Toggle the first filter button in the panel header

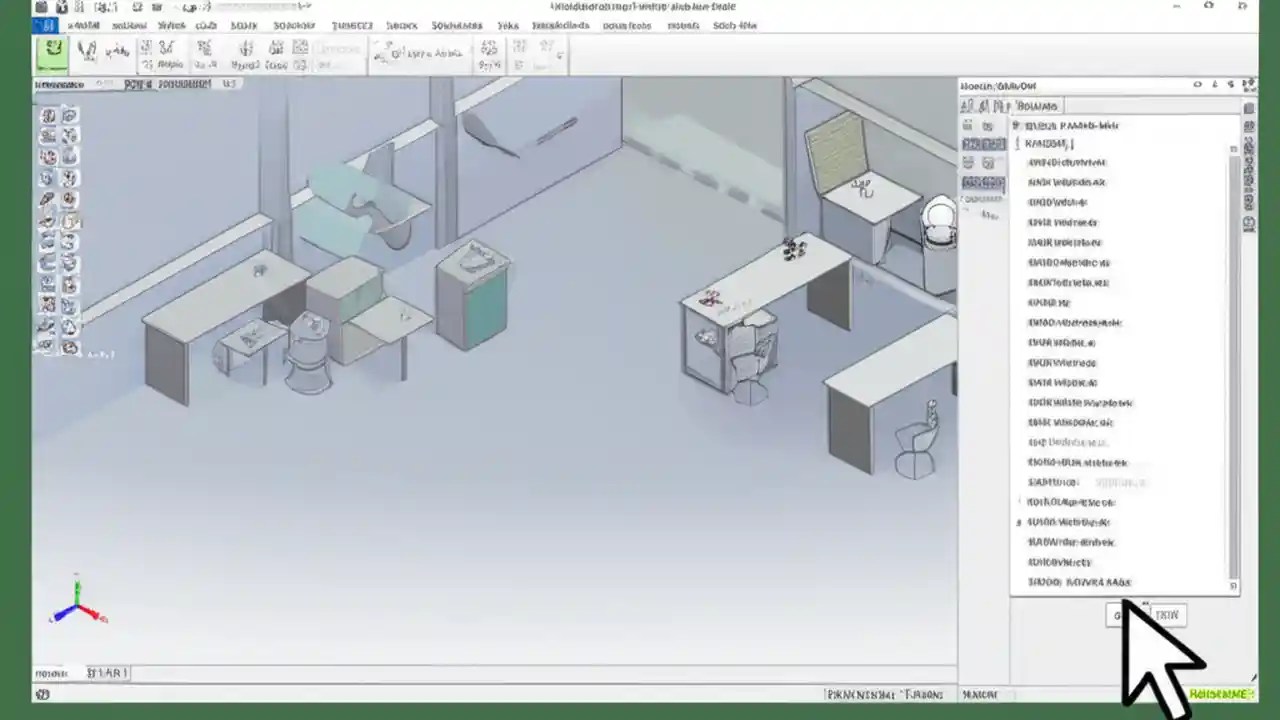click(x=966, y=106)
